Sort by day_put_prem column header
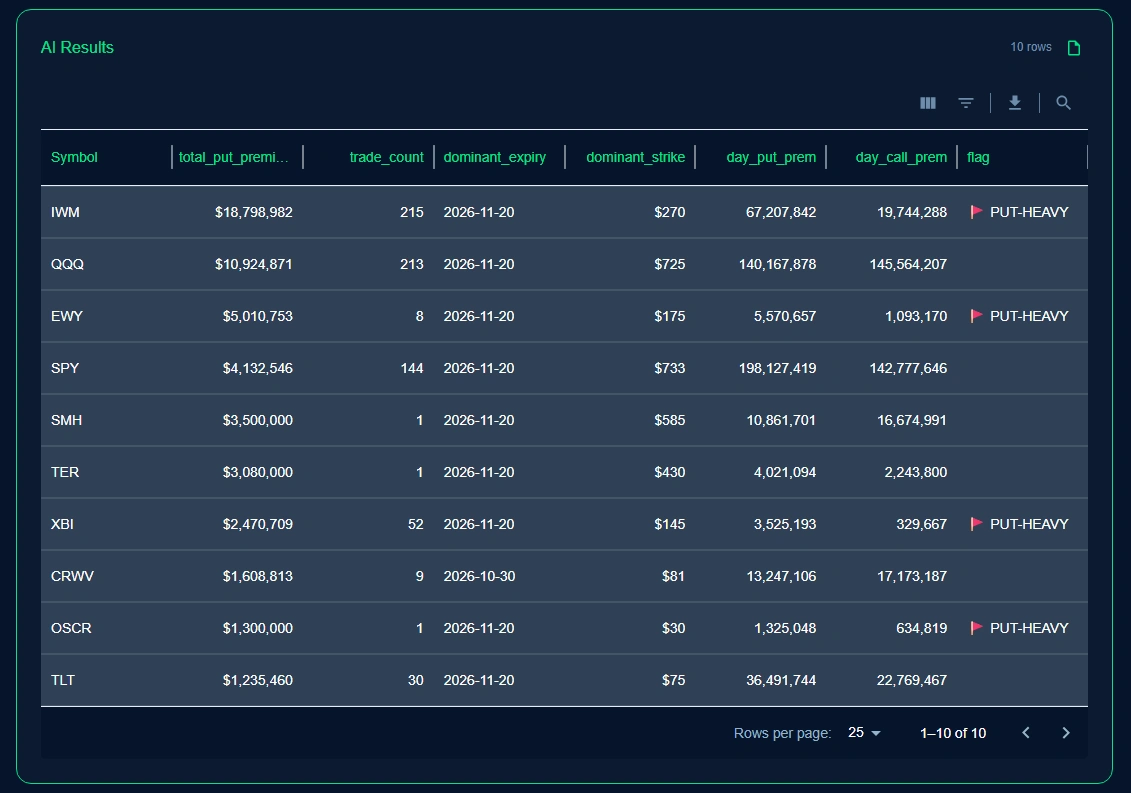 coord(771,157)
